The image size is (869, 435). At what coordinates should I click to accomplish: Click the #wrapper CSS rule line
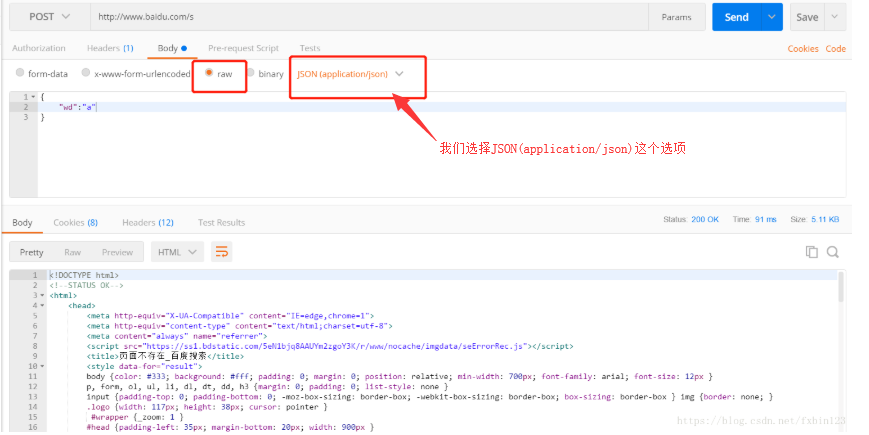[137, 417]
